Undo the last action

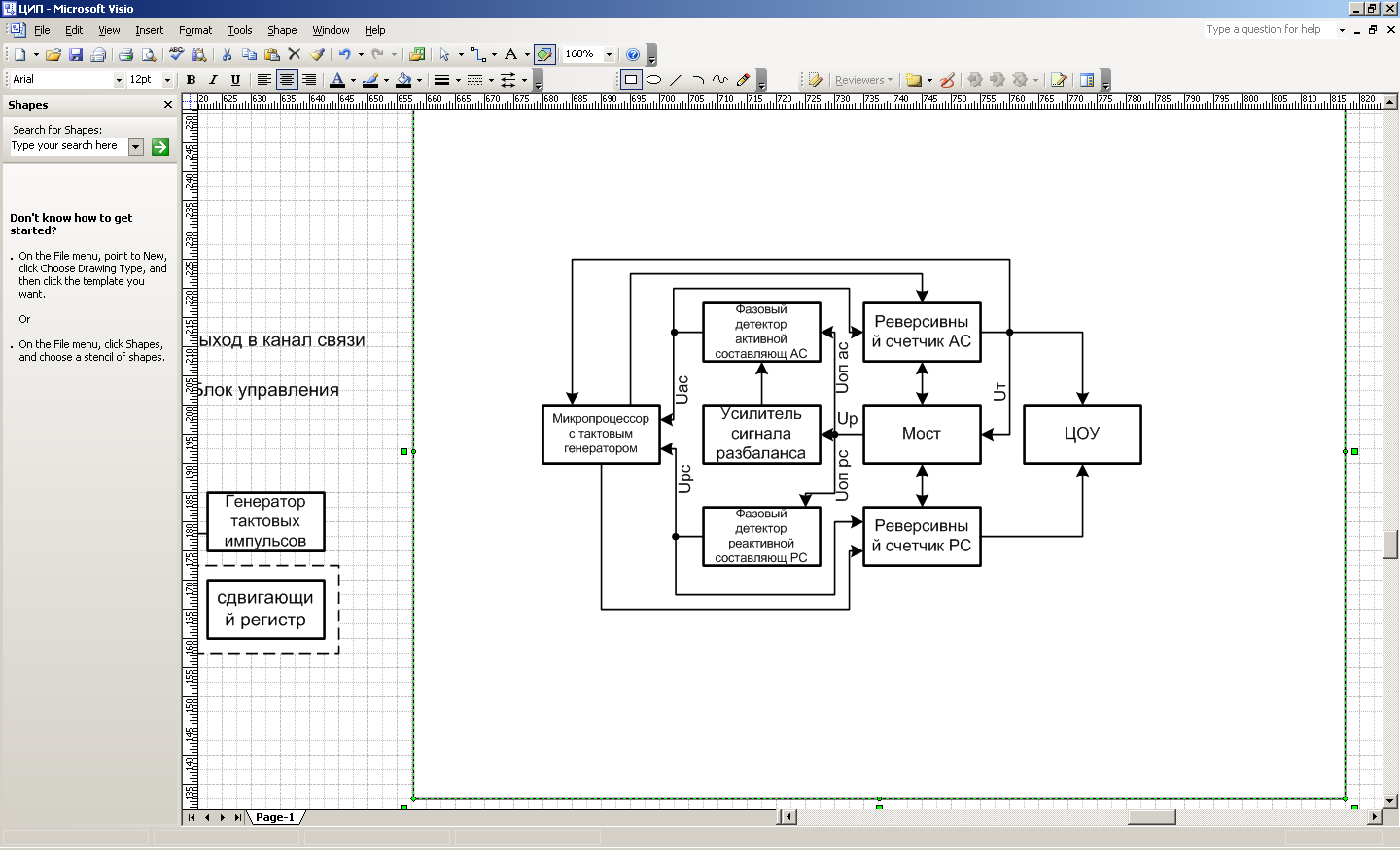pyautogui.click(x=344, y=54)
